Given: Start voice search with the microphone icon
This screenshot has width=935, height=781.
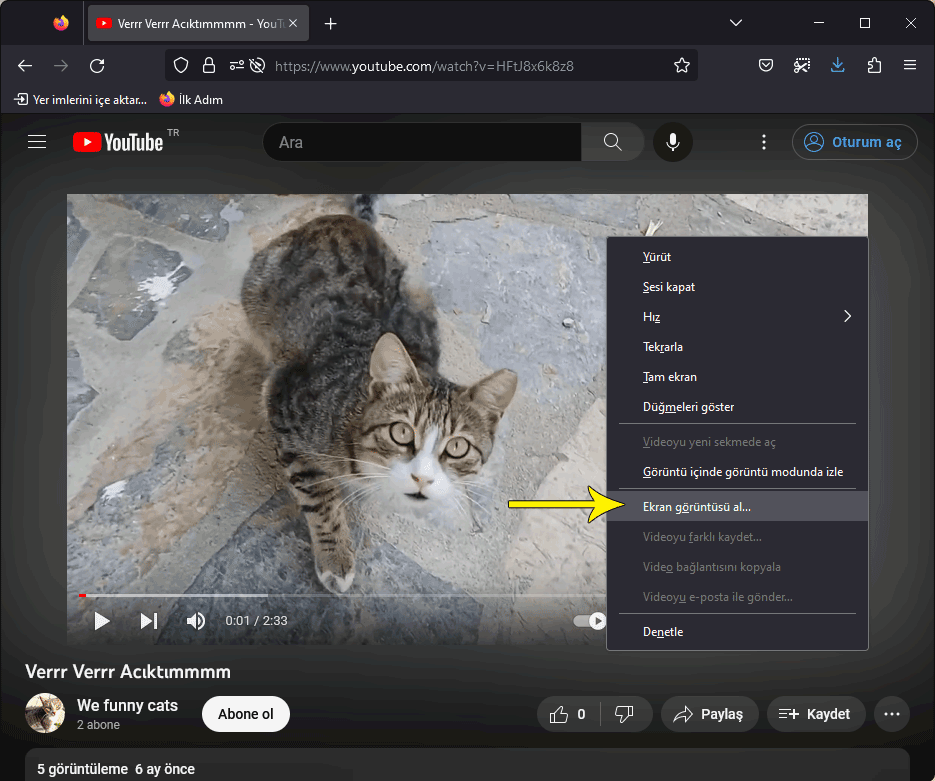Looking at the screenshot, I should tap(673, 142).
